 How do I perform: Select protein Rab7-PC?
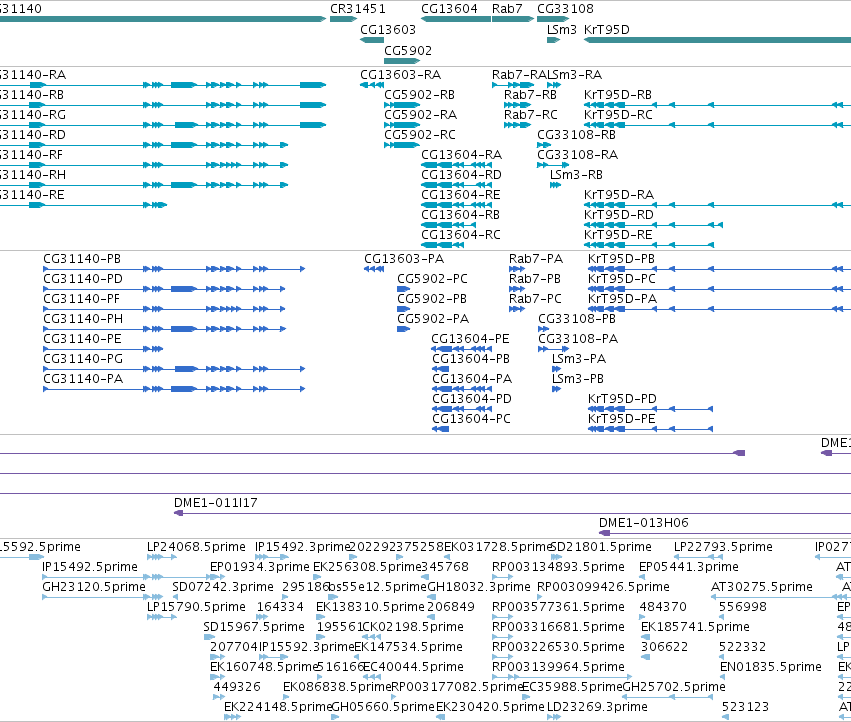[x=535, y=299]
